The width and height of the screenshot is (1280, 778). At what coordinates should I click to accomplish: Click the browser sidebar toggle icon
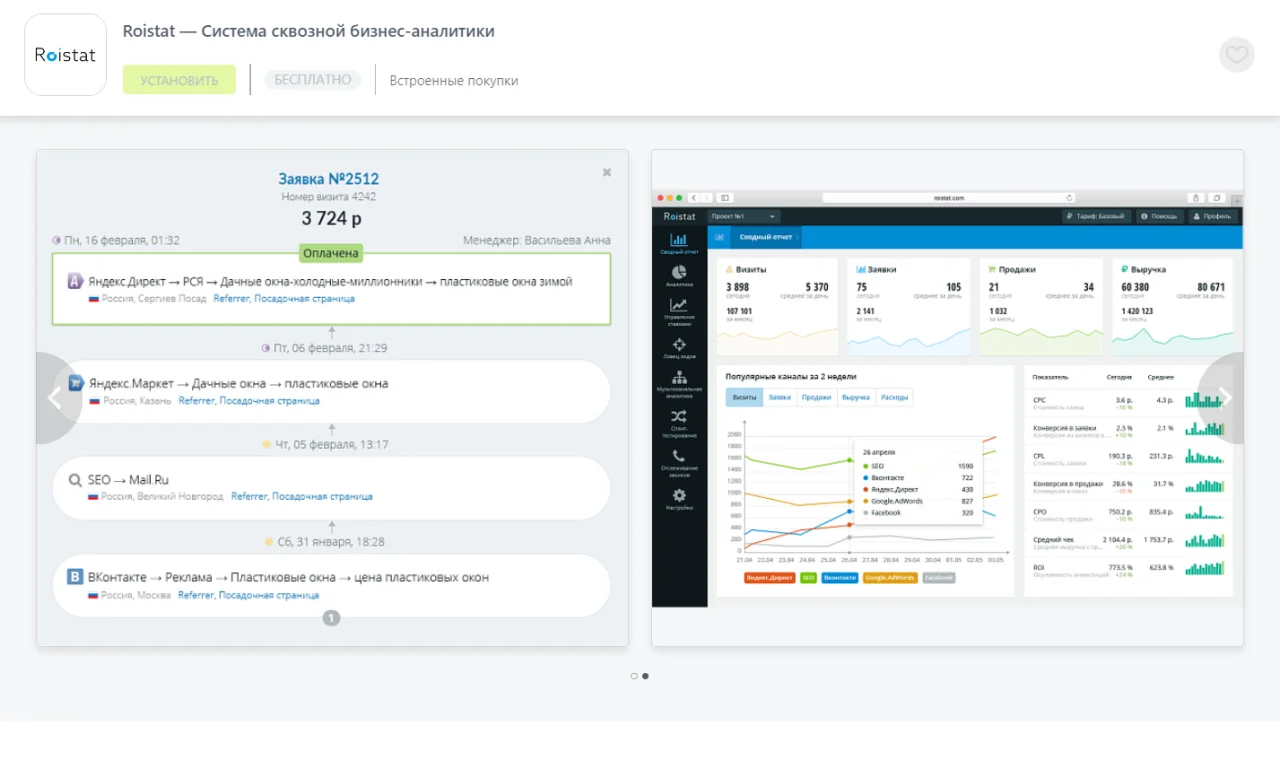(x=725, y=198)
